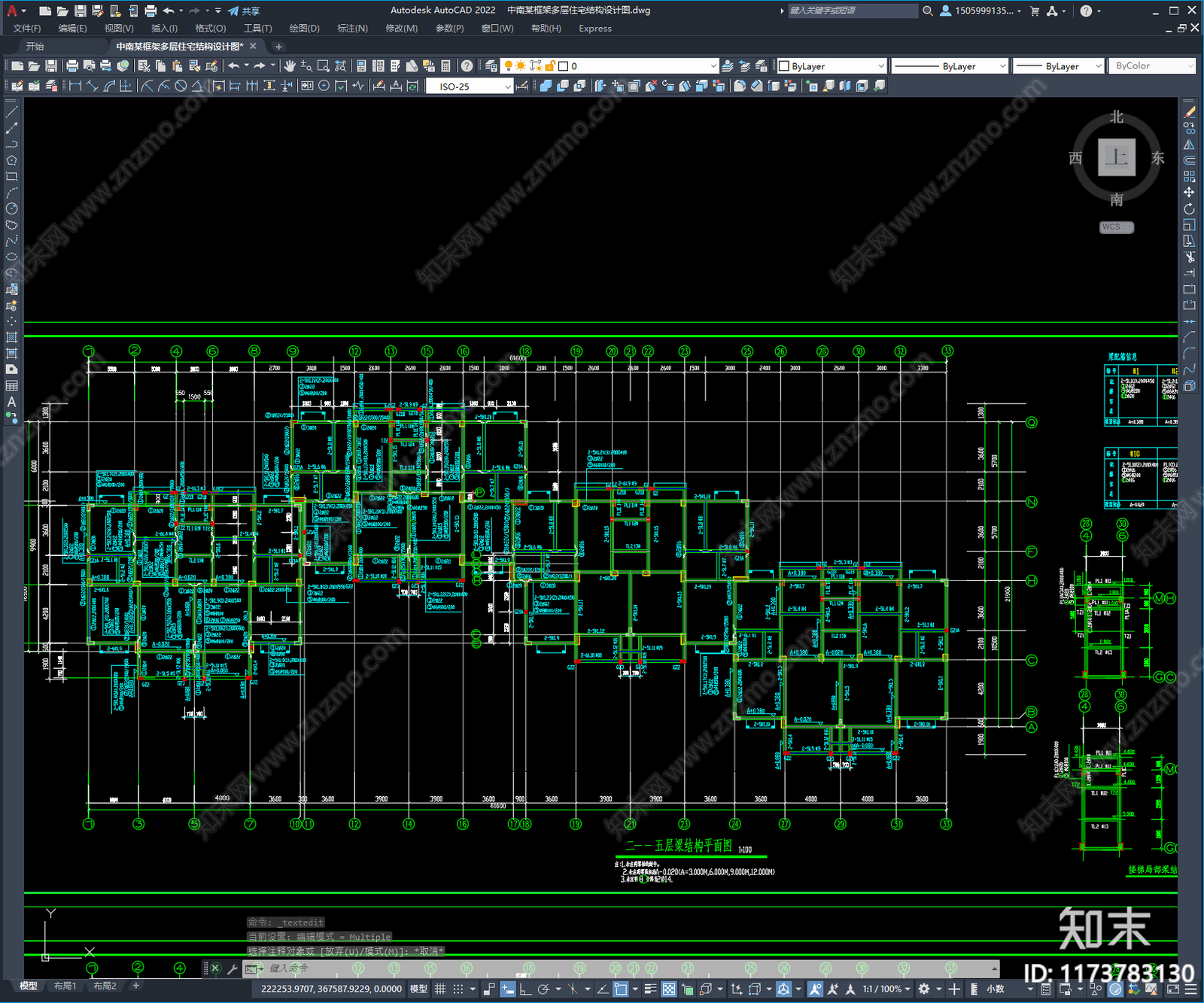Open the 文件(F) menu
1204x1003 pixels.
(x=27, y=29)
